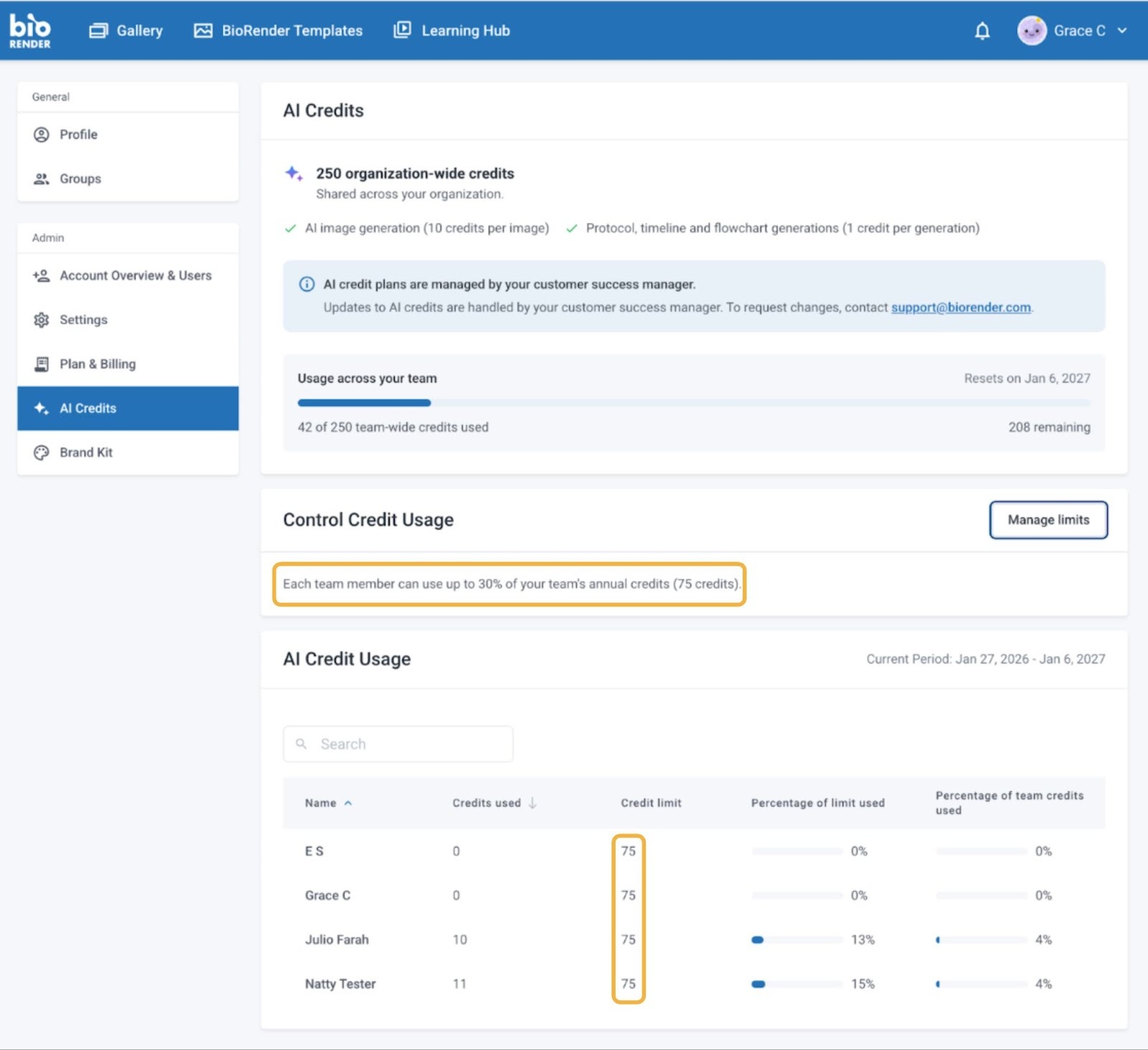Open Plan & Billing
The width and height of the screenshot is (1148, 1050).
tap(128, 364)
